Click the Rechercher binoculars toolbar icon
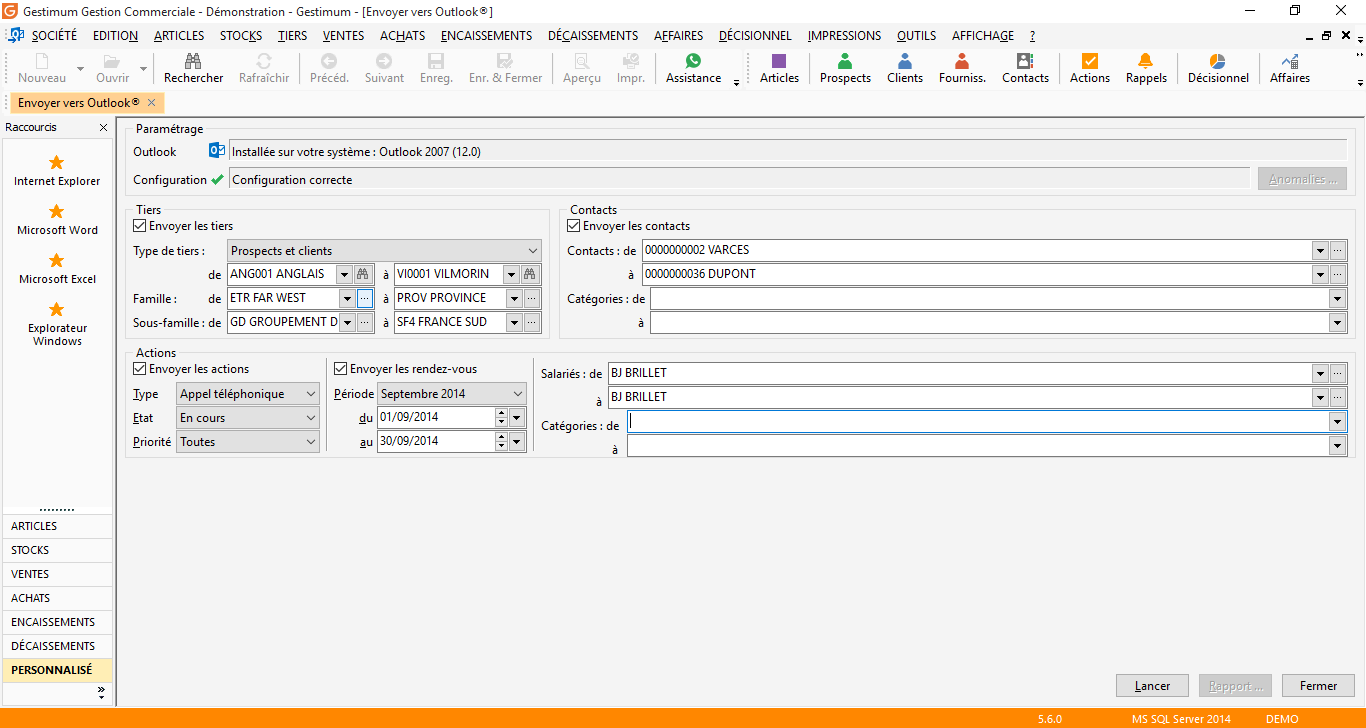Viewport: 1366px width, 728px height. coord(193,61)
